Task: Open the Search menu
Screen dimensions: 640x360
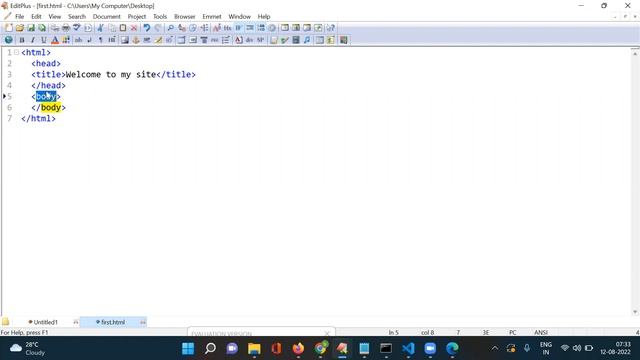Action: pos(77,17)
